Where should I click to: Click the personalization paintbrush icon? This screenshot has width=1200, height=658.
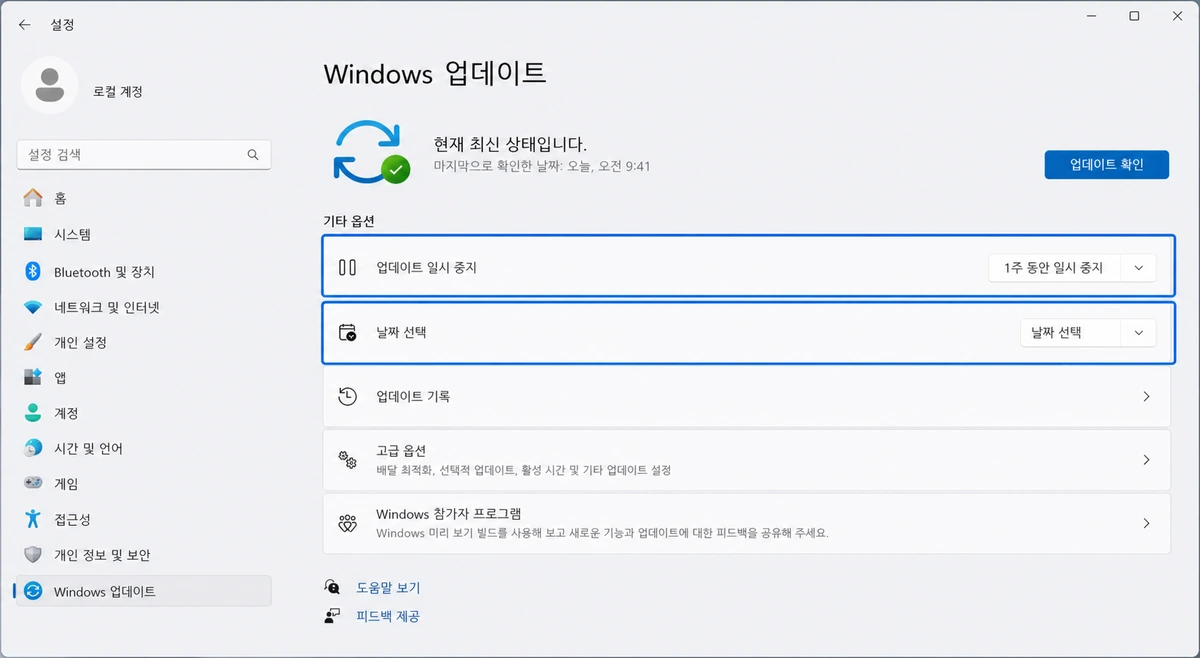click(x=33, y=342)
